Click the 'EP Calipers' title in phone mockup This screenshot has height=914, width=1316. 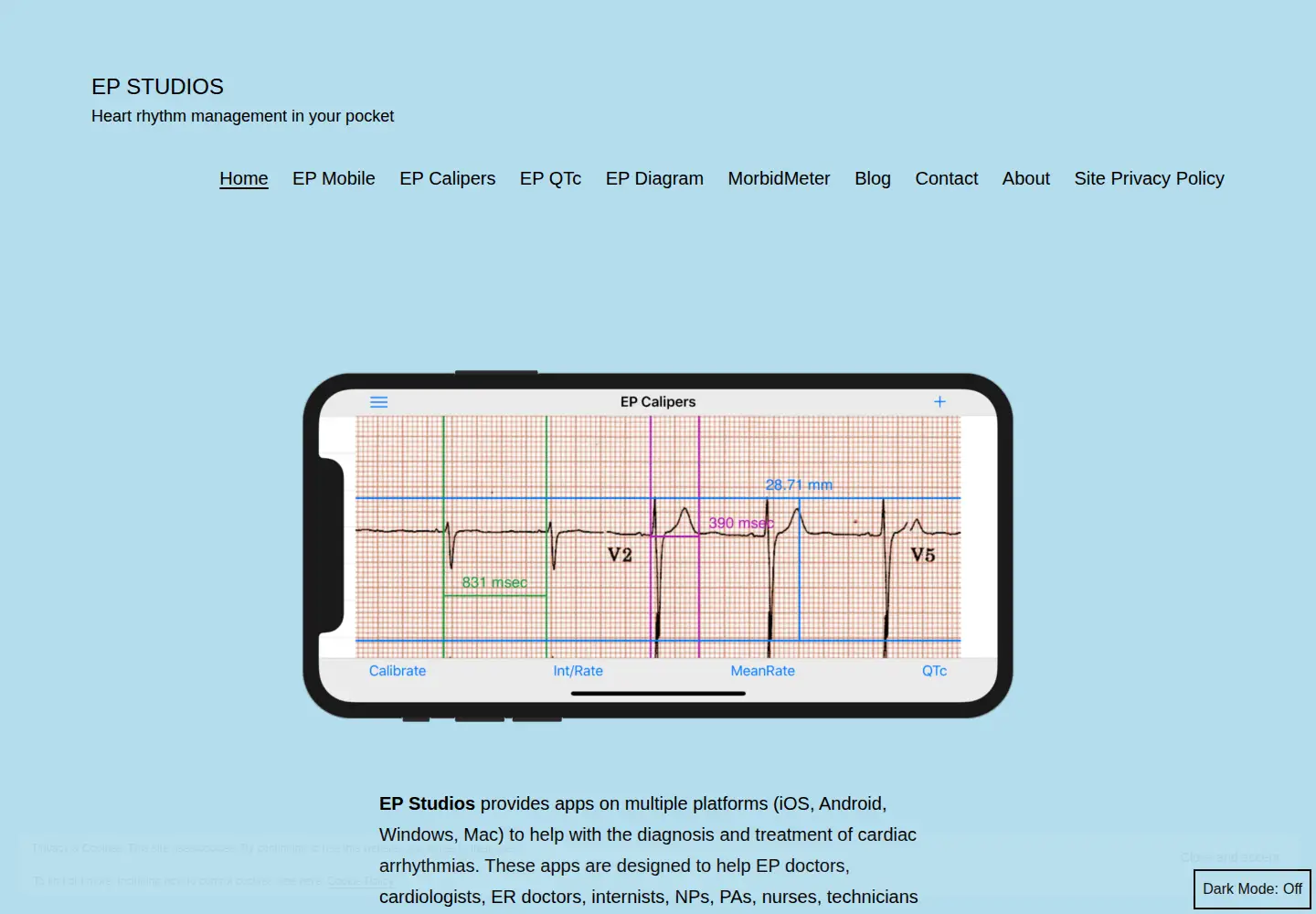pyautogui.click(x=658, y=401)
